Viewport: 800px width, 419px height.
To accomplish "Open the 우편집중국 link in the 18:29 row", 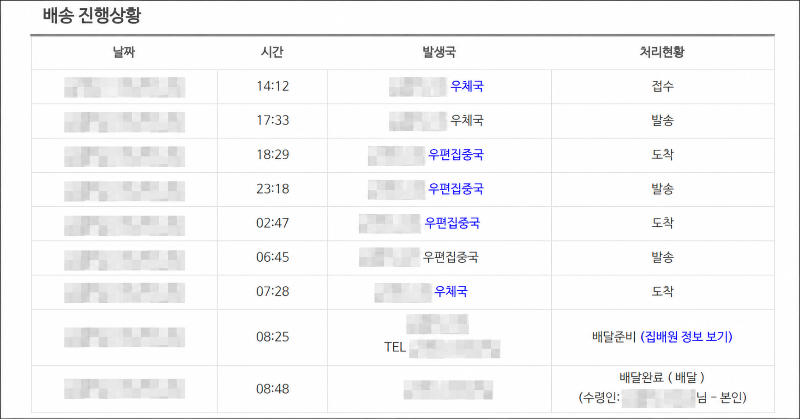I will tap(456, 155).
